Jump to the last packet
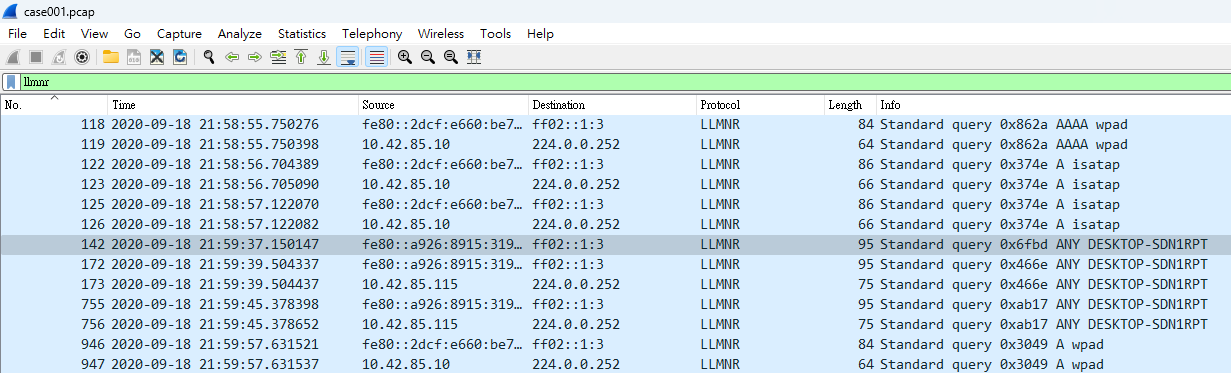The width and height of the screenshot is (1231, 373). pos(324,57)
